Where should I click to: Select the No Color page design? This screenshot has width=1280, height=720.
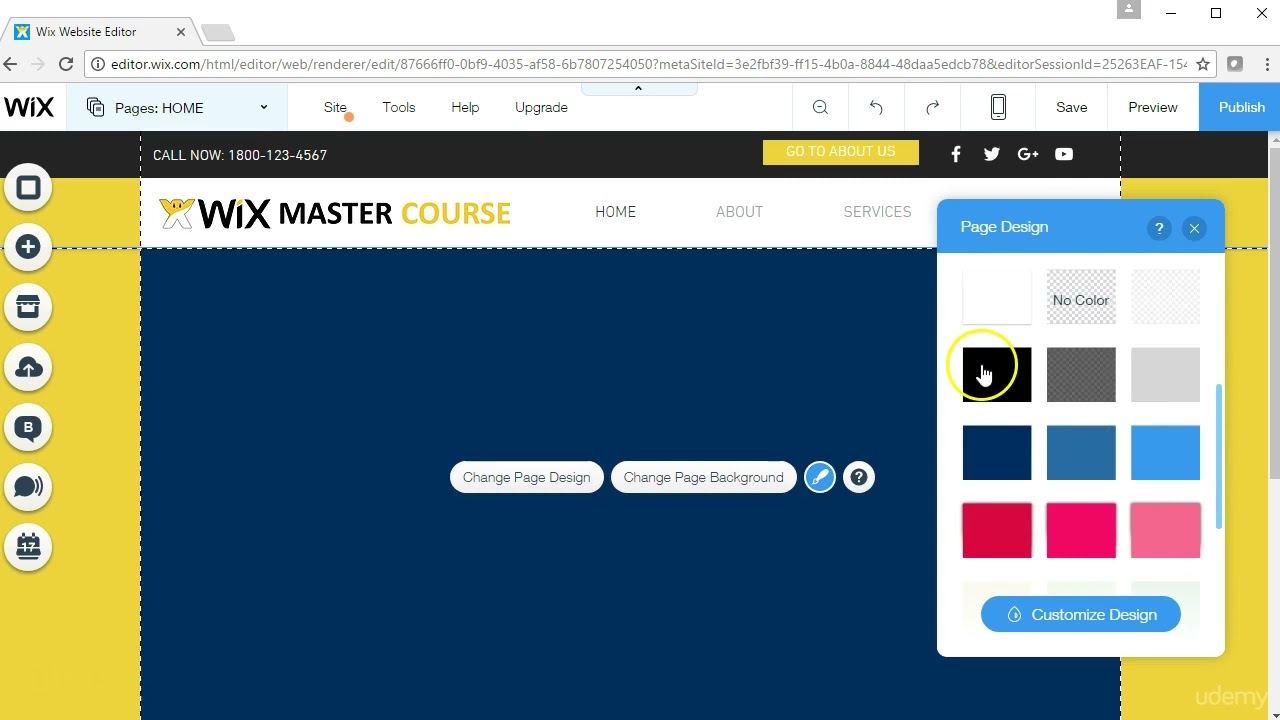[x=1081, y=297]
